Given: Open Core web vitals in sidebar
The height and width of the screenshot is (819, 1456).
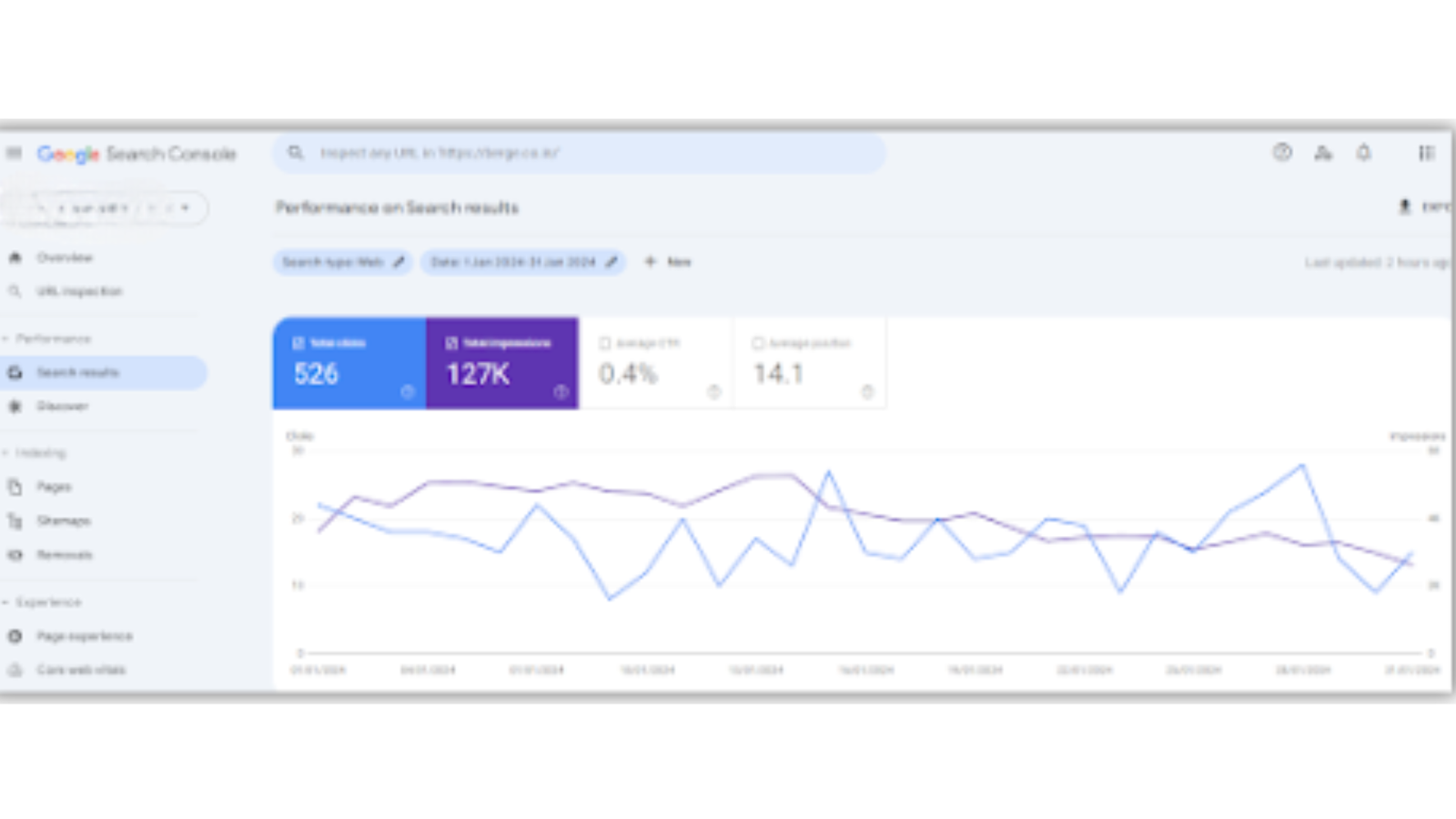Looking at the screenshot, I should point(81,669).
